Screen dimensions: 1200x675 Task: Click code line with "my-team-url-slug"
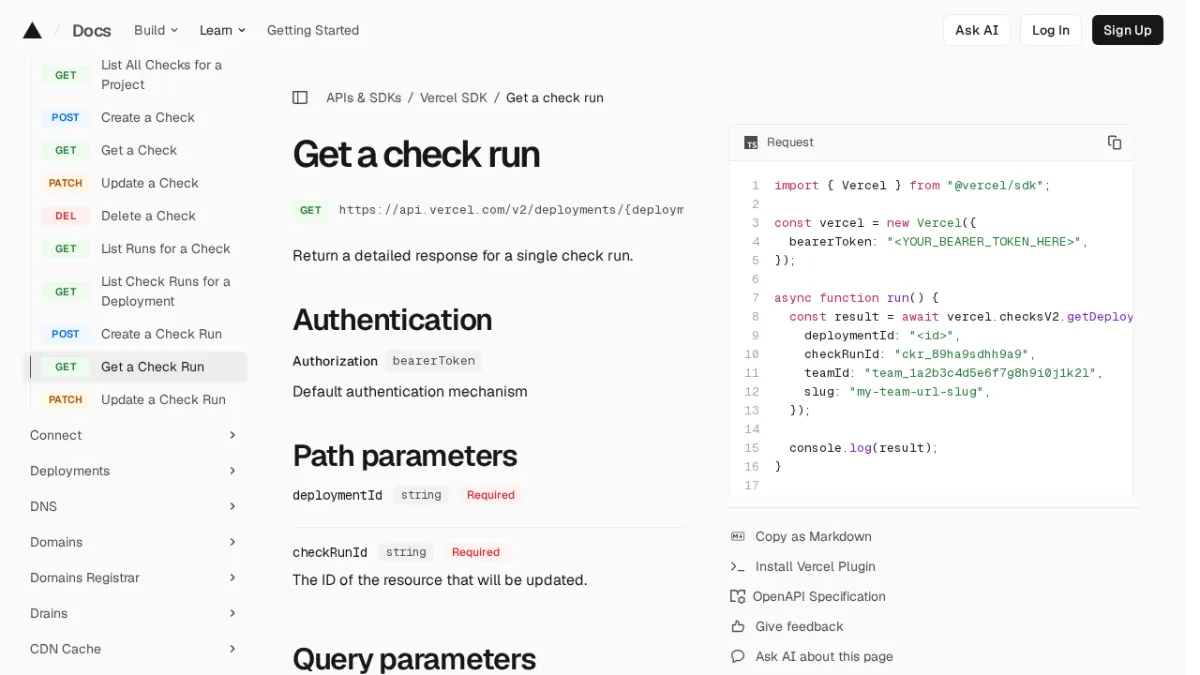tap(897, 392)
